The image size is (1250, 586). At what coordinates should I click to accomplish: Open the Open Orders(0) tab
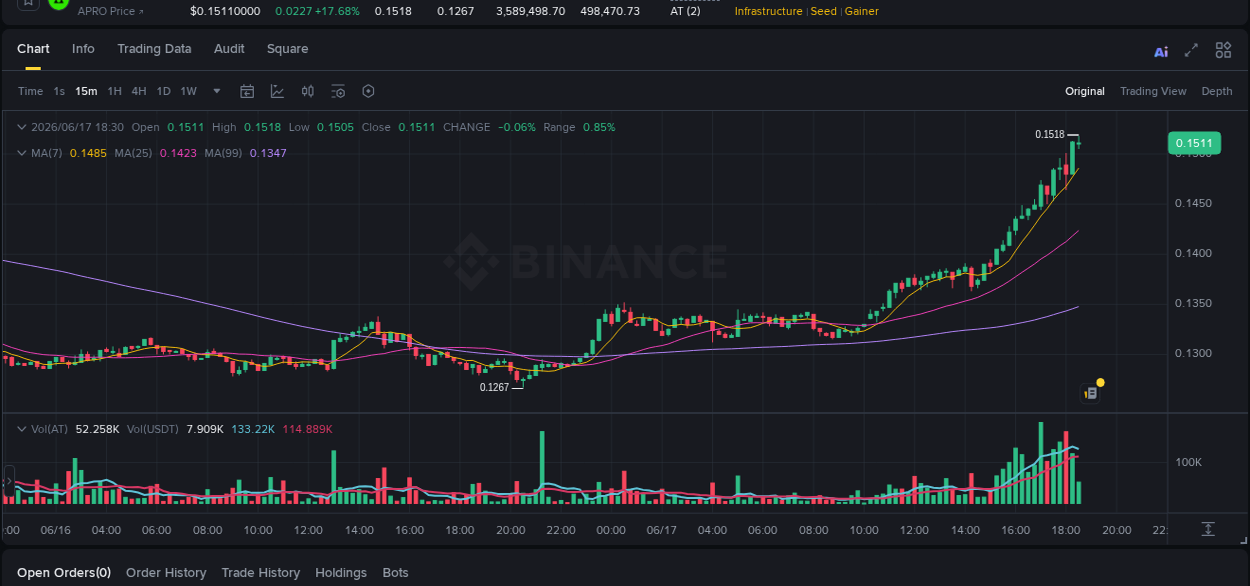[64, 573]
